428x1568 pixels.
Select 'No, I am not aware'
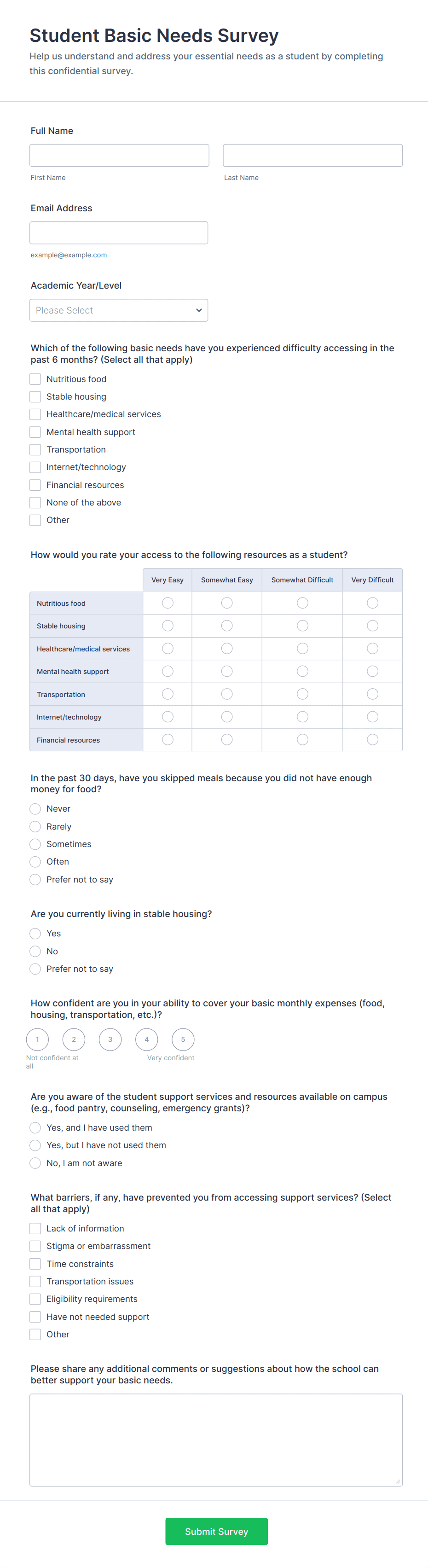click(35, 1162)
